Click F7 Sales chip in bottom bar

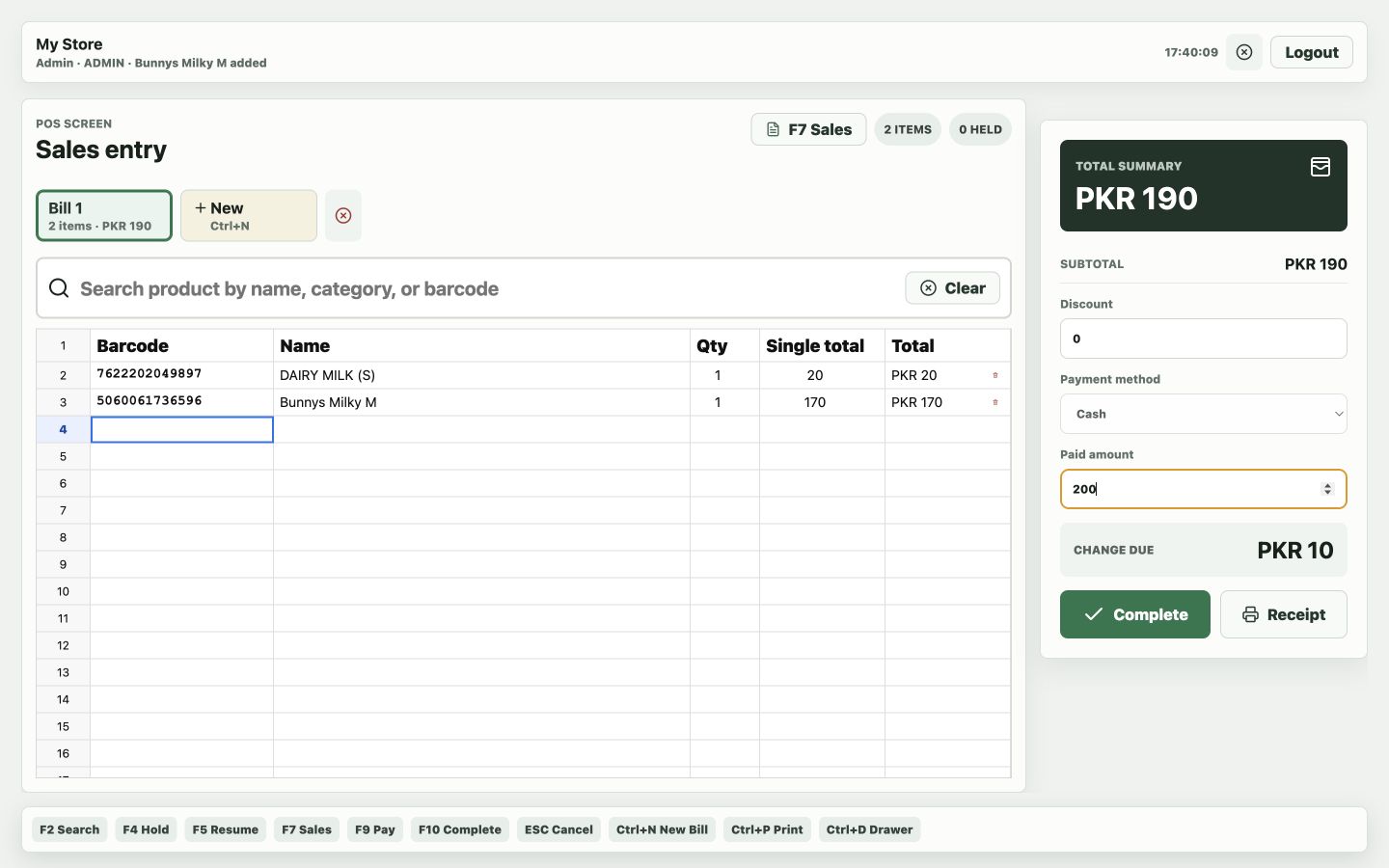coord(307,829)
